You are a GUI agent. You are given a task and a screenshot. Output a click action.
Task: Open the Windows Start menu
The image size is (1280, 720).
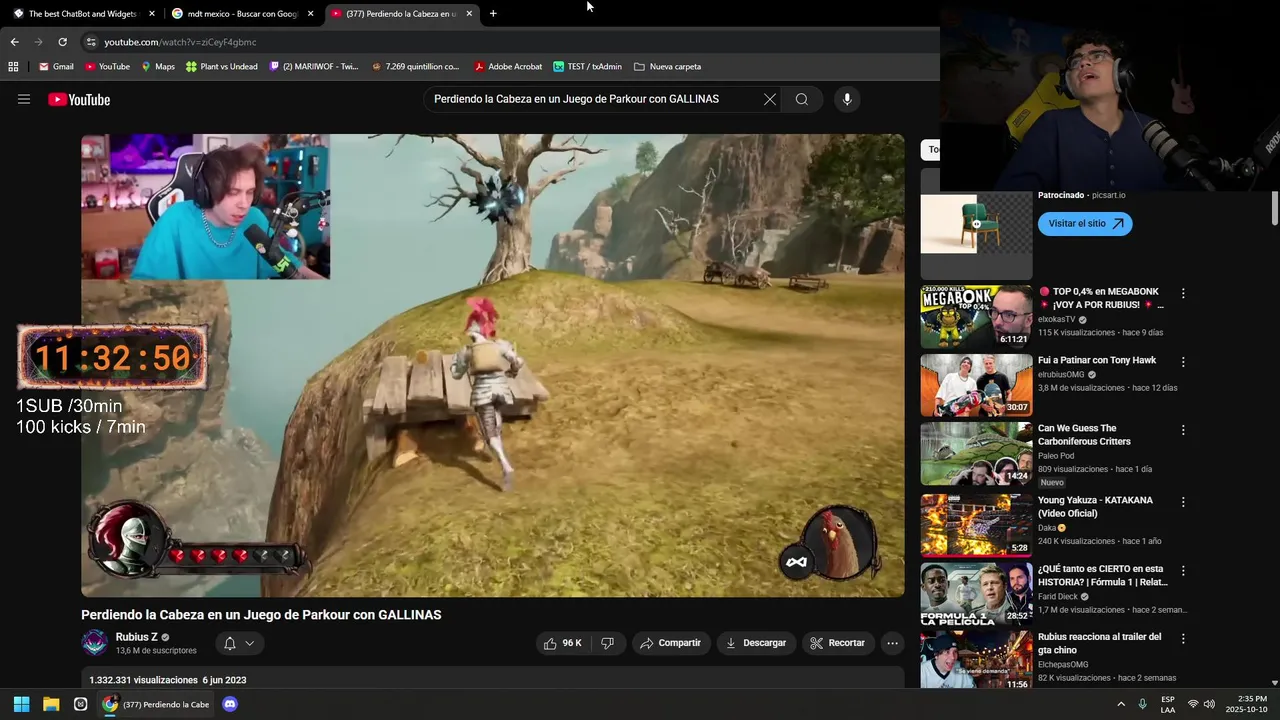point(21,704)
